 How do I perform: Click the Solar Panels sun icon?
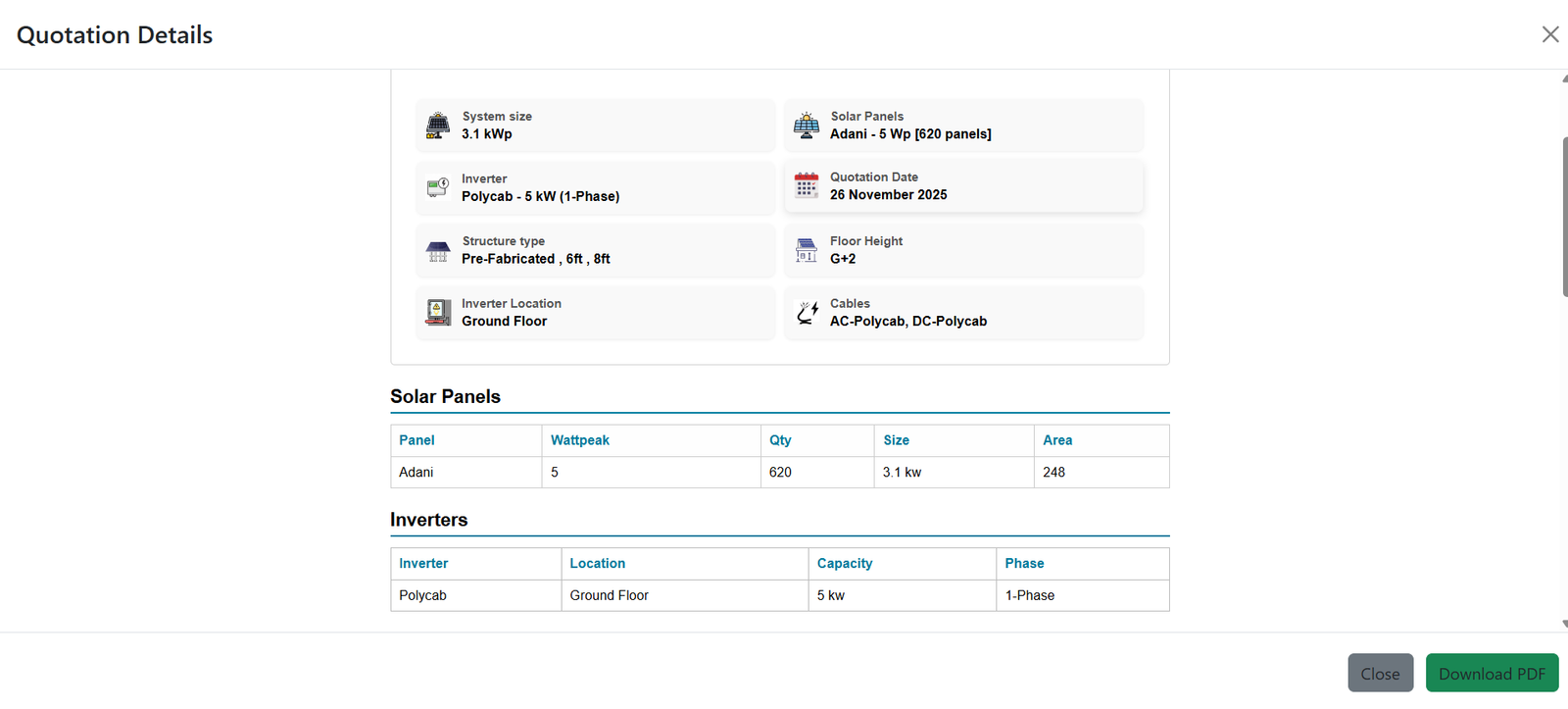[807, 126]
